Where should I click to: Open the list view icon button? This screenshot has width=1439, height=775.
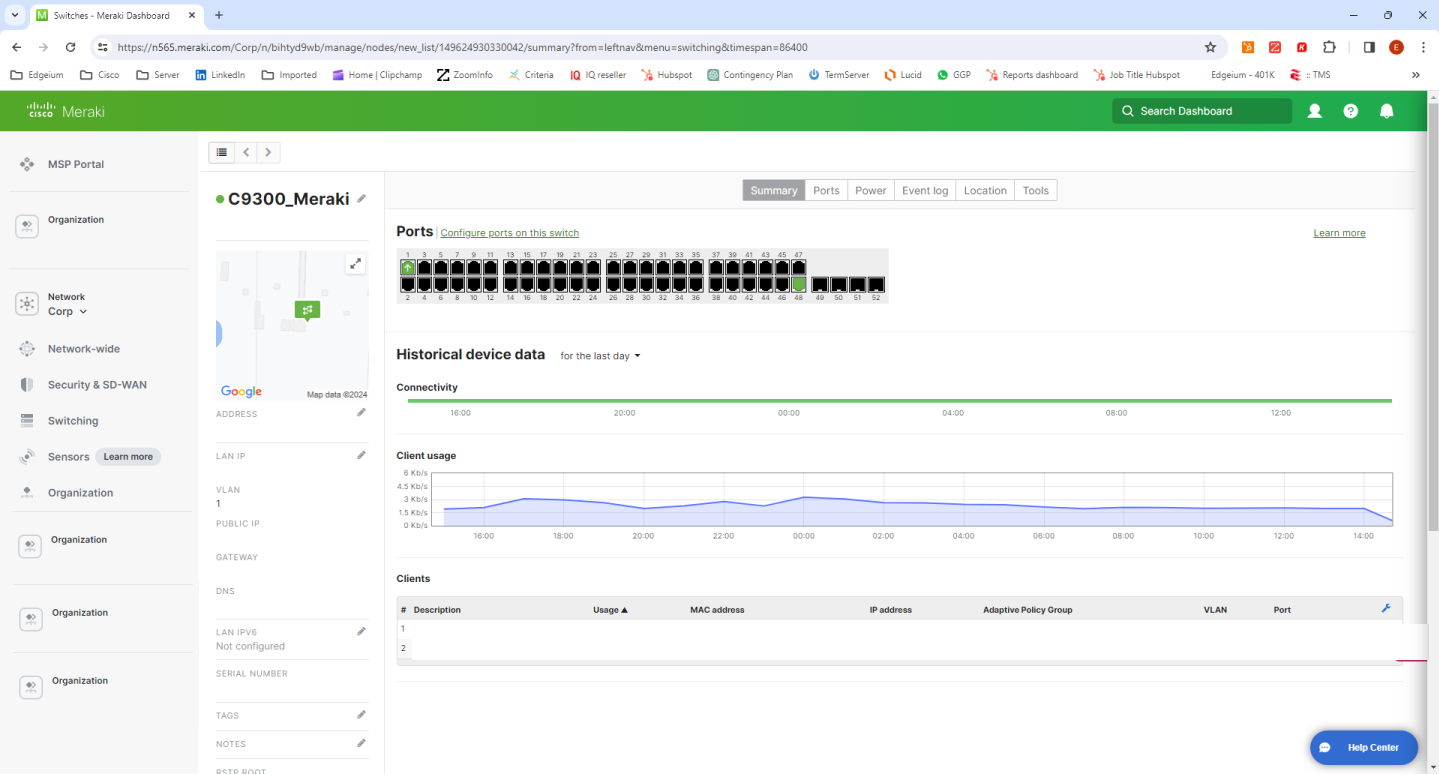[222, 152]
